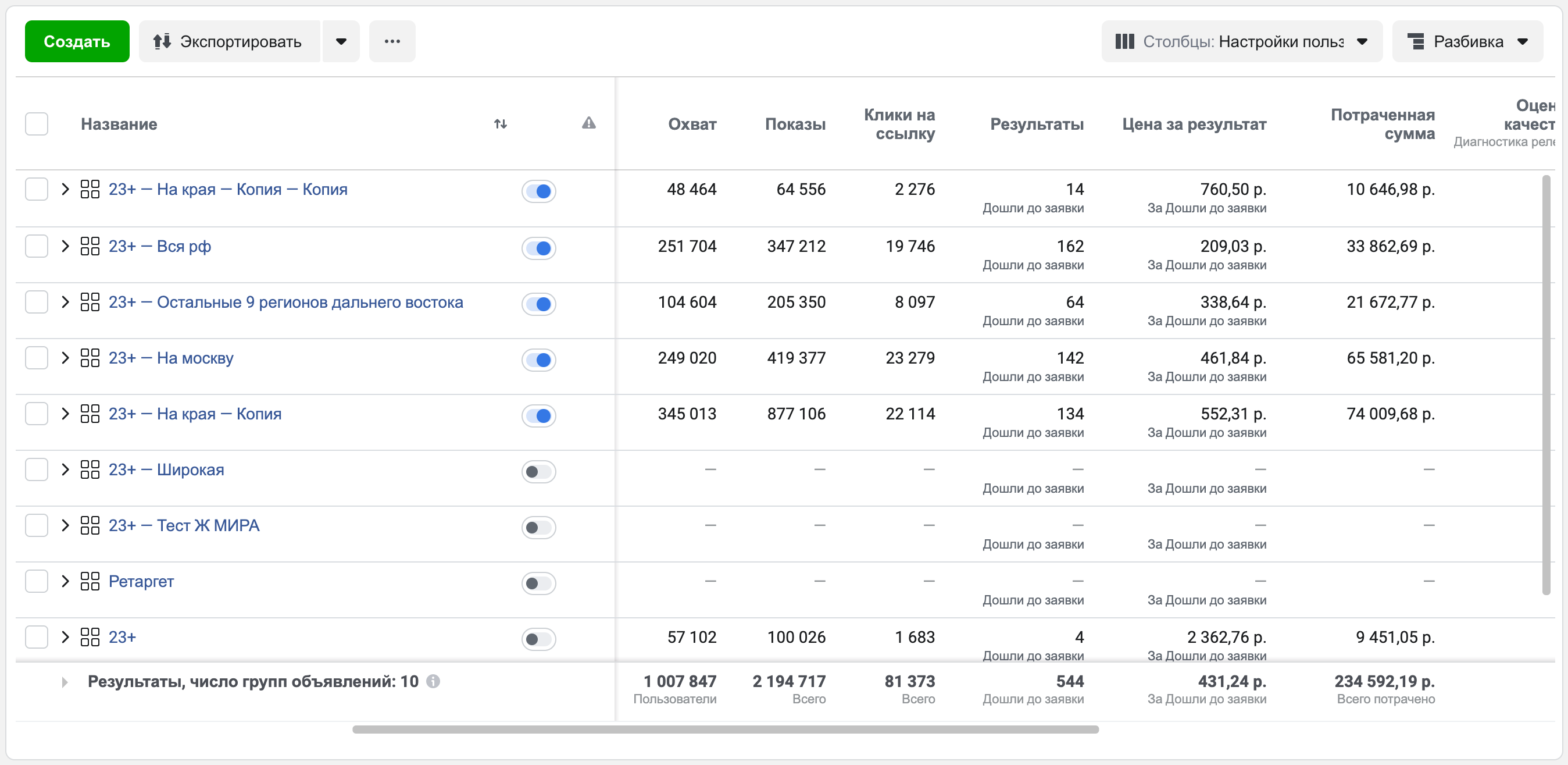
Task: Open the 23+ — Тест Ж МИРА link
Action: click(184, 525)
